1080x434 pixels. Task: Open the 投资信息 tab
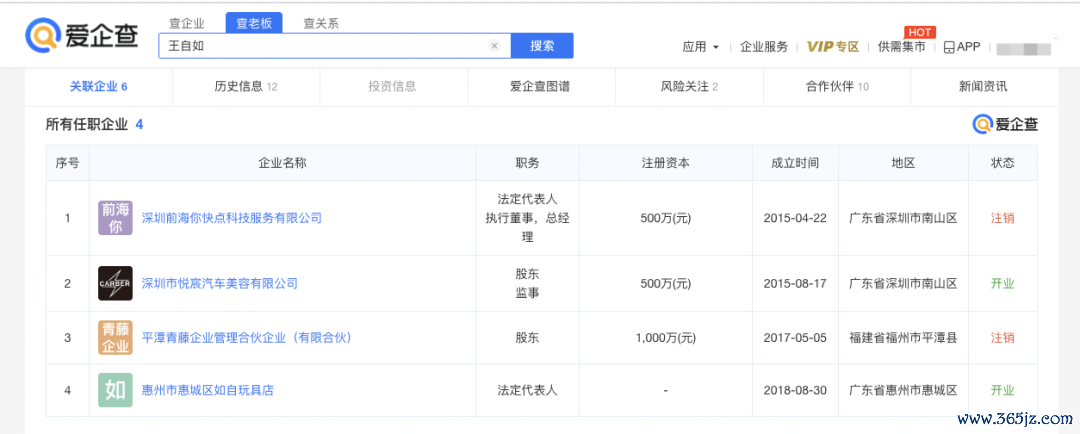coord(392,87)
